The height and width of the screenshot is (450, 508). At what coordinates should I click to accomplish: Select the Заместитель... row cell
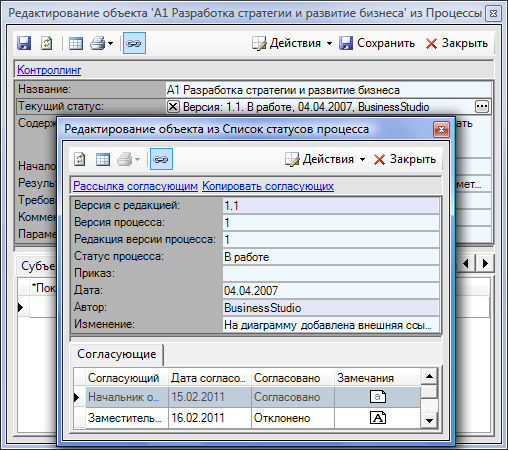(127, 418)
